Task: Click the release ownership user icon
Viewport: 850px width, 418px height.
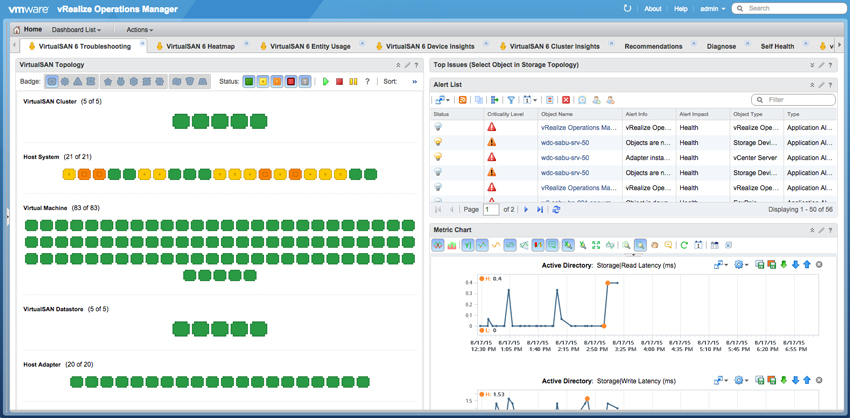Action: (610, 100)
